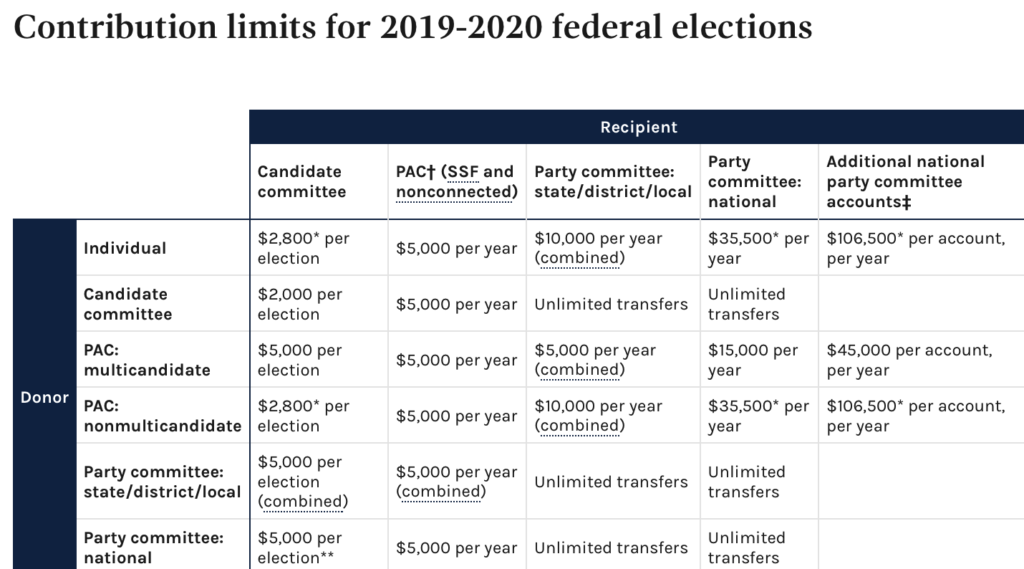
Task: Click "Party committee: state/district/local" column header
Action: pos(613,182)
